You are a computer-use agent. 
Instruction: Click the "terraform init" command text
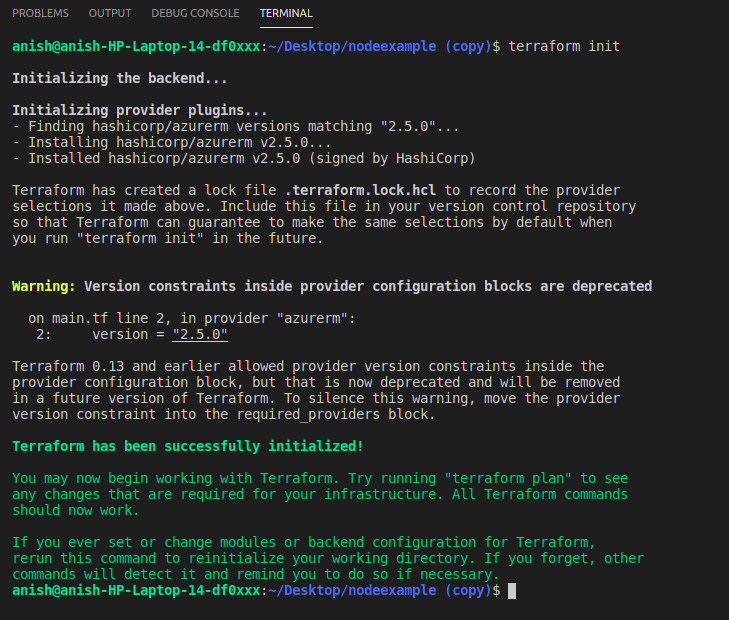click(564, 46)
